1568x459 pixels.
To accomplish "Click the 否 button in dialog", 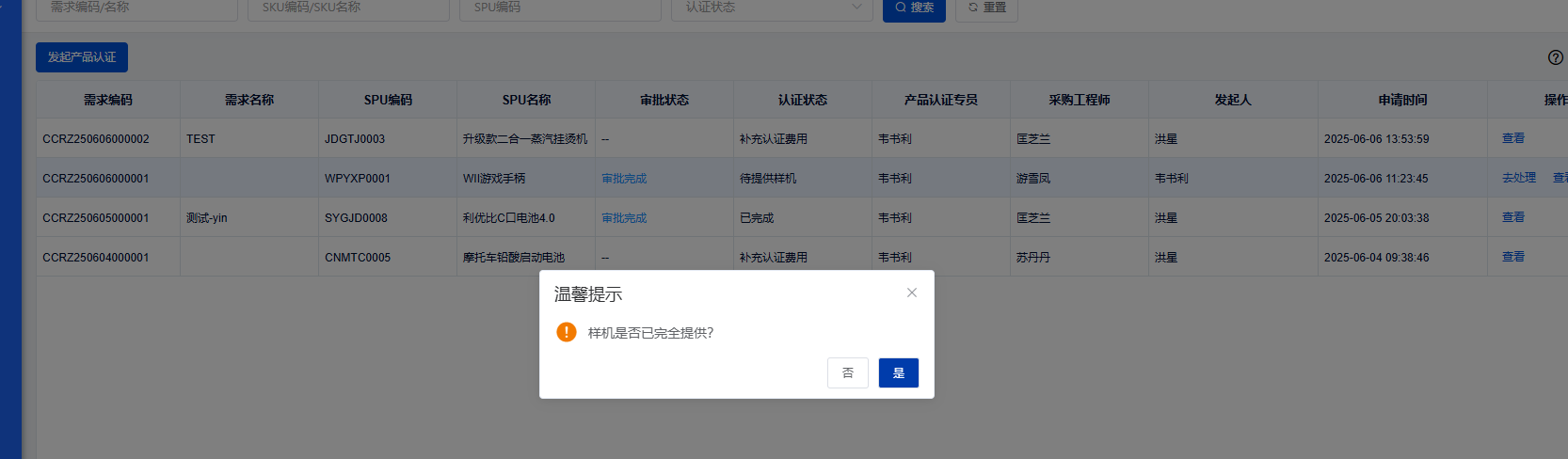I will coord(847,373).
